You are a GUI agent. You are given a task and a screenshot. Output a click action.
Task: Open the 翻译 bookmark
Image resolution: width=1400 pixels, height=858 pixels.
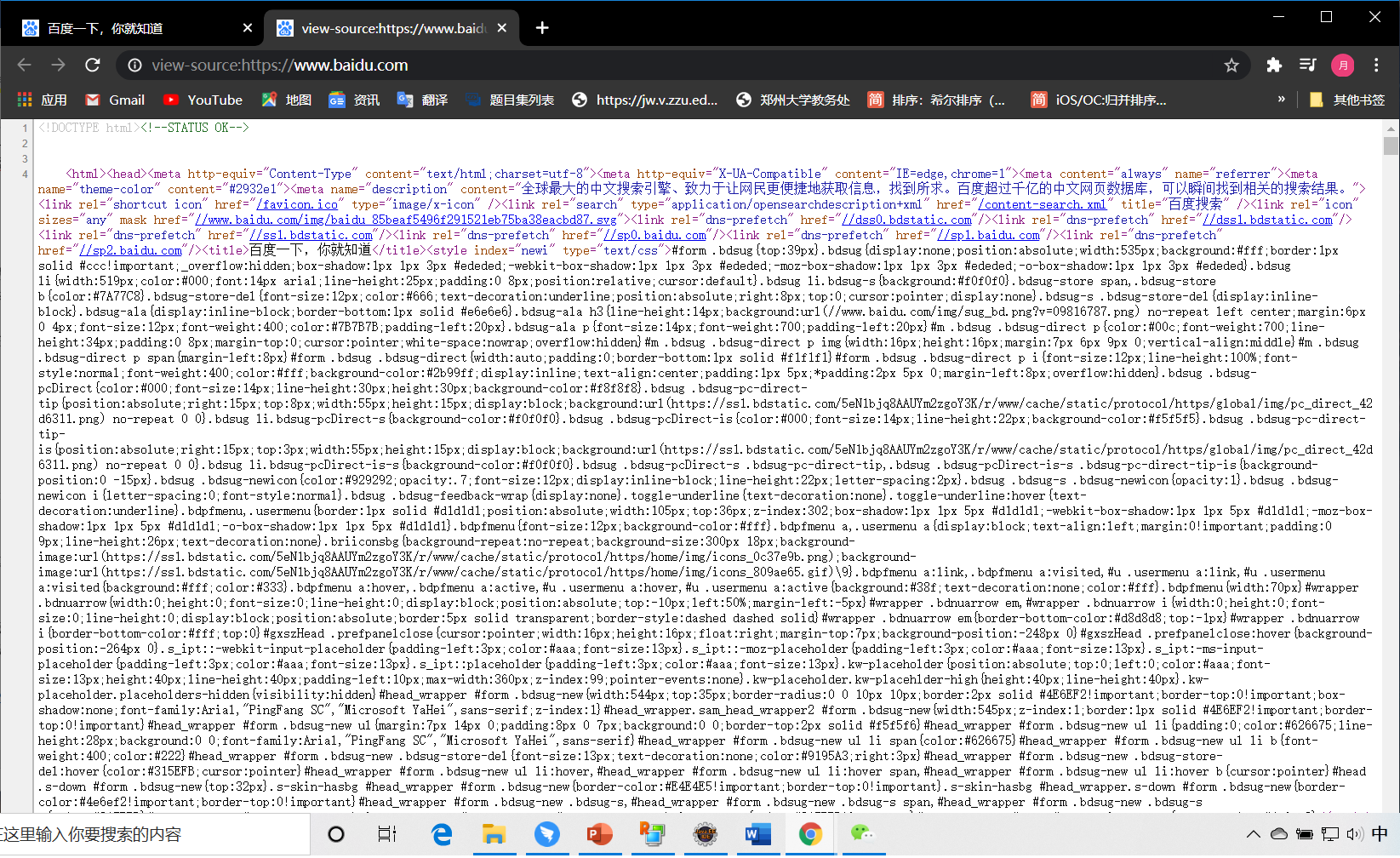(x=422, y=100)
